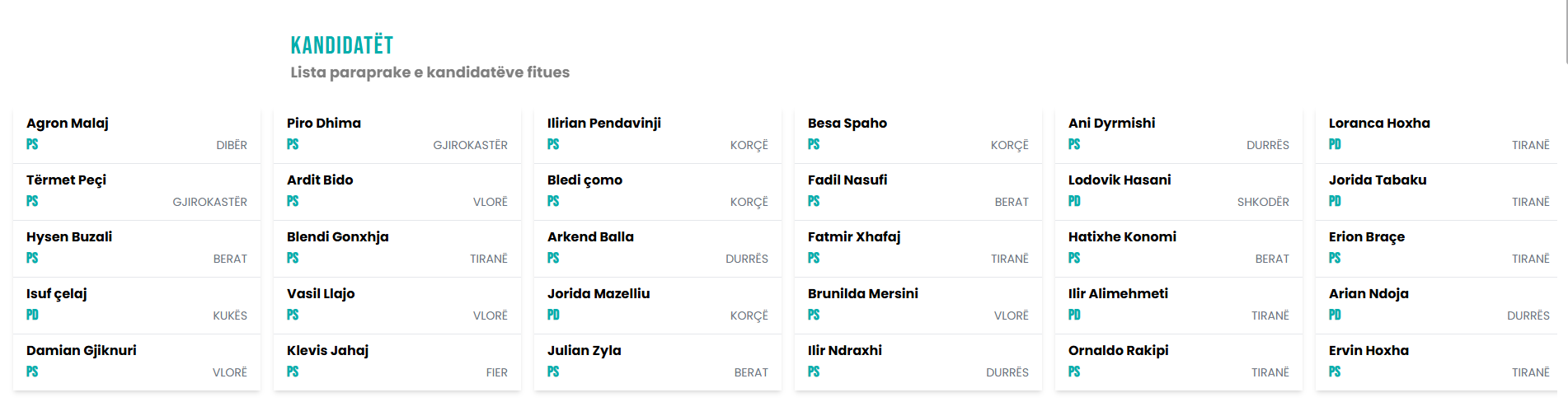This screenshot has height=416, width=1568.
Task: Click the page's vertical scrollbar
Action: (1566, 33)
